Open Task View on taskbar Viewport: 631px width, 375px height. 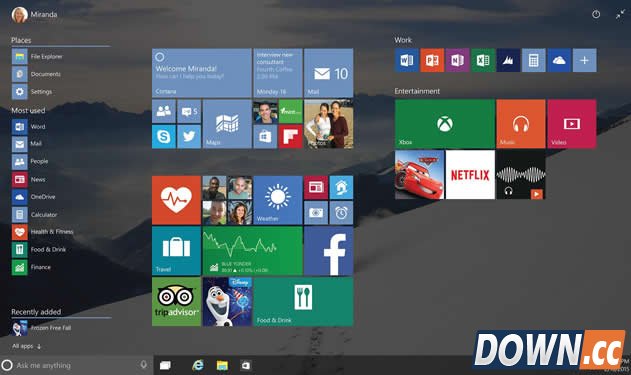click(x=165, y=365)
